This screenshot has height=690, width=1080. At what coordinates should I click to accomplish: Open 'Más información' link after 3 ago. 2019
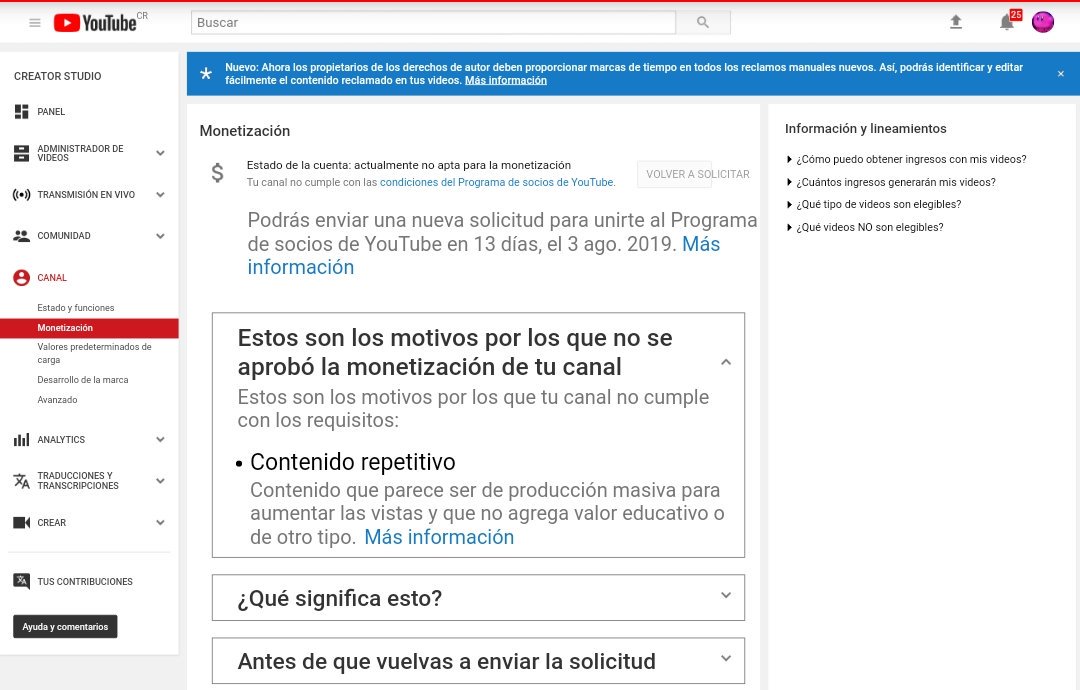pos(484,255)
